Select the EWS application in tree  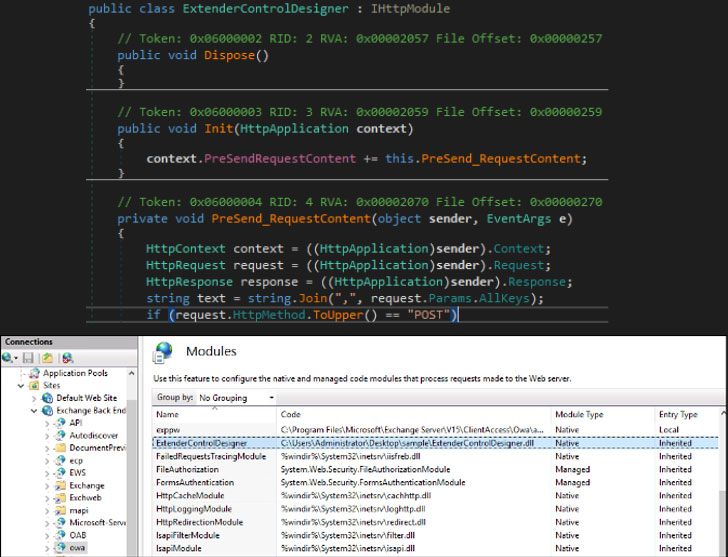coord(77,473)
